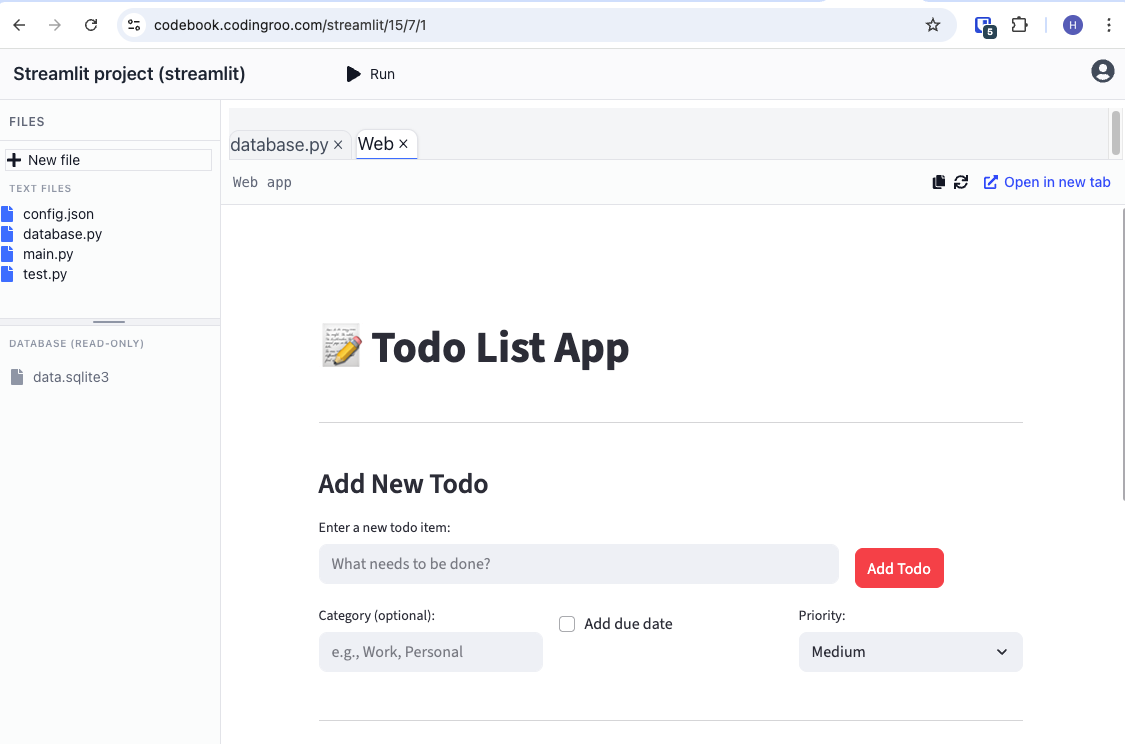Image resolution: width=1125 pixels, height=744 pixels.
Task: Click the refresh icon beside Open in new tab
Action: [961, 182]
